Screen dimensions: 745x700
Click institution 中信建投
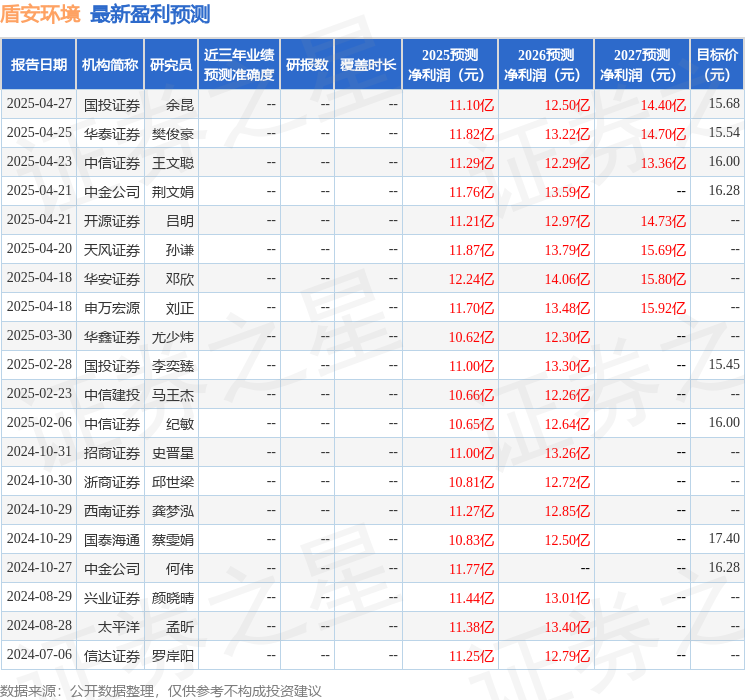112,395
